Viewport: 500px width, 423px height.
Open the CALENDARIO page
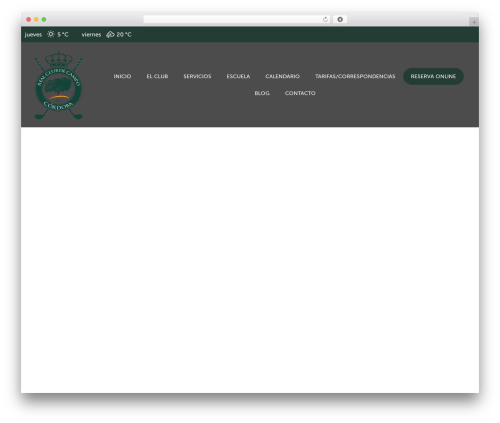point(283,76)
